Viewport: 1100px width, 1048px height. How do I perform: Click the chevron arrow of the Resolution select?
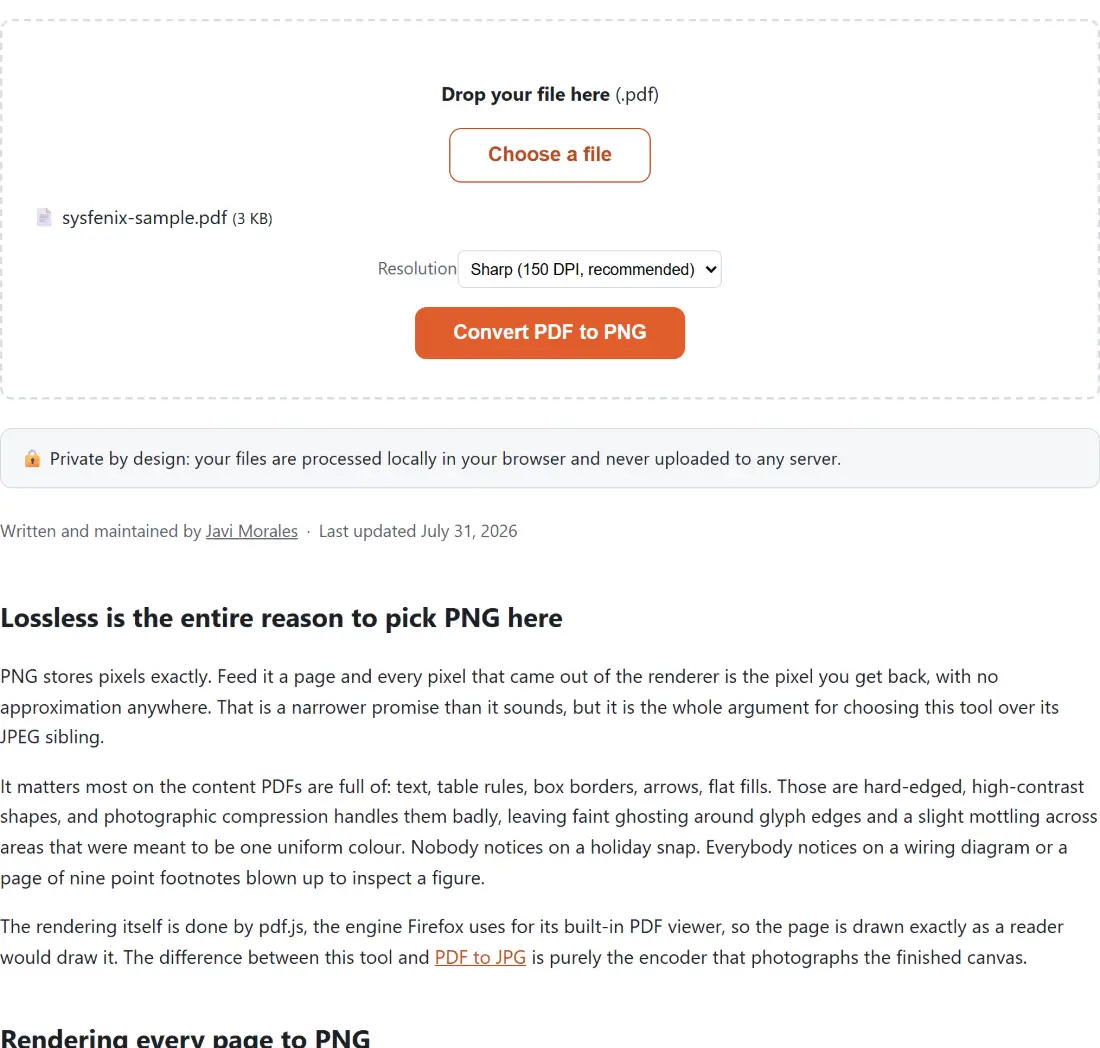[x=711, y=269]
